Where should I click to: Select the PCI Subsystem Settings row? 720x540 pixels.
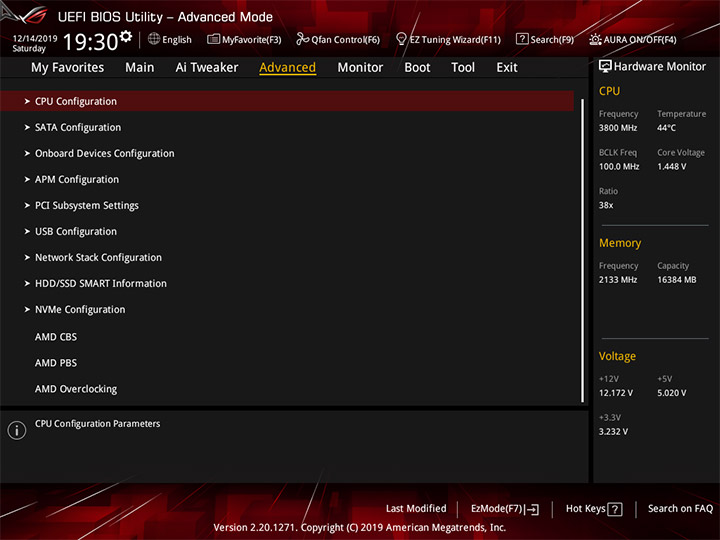[x=287, y=205]
